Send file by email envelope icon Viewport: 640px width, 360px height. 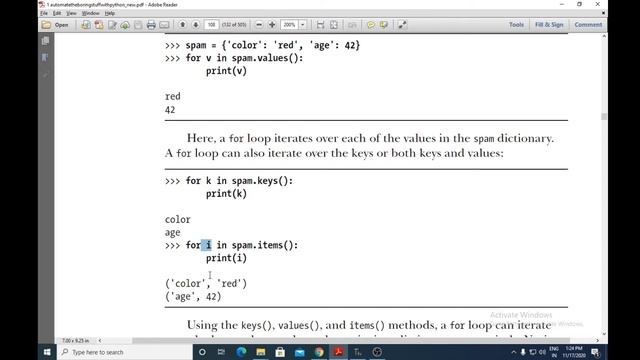point(164,25)
